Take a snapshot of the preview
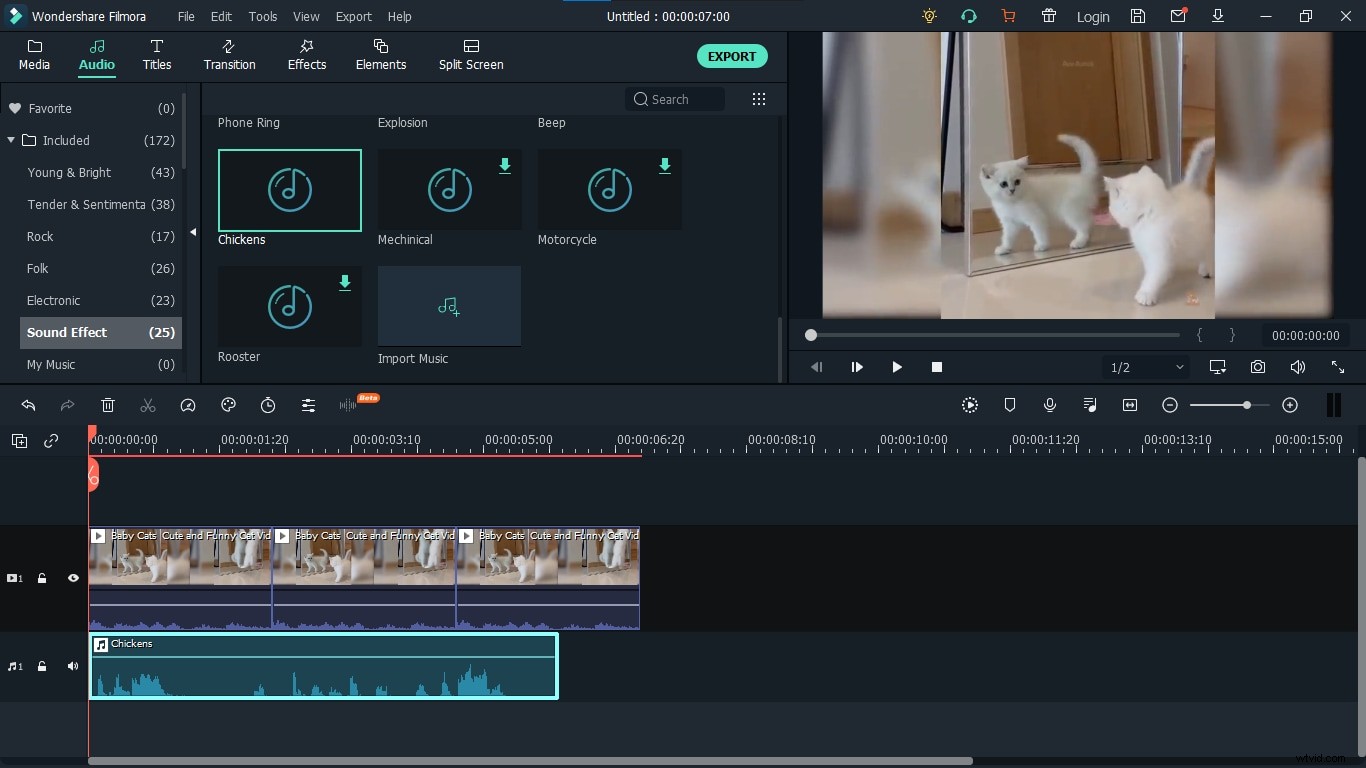This screenshot has width=1366, height=768. point(1258,367)
